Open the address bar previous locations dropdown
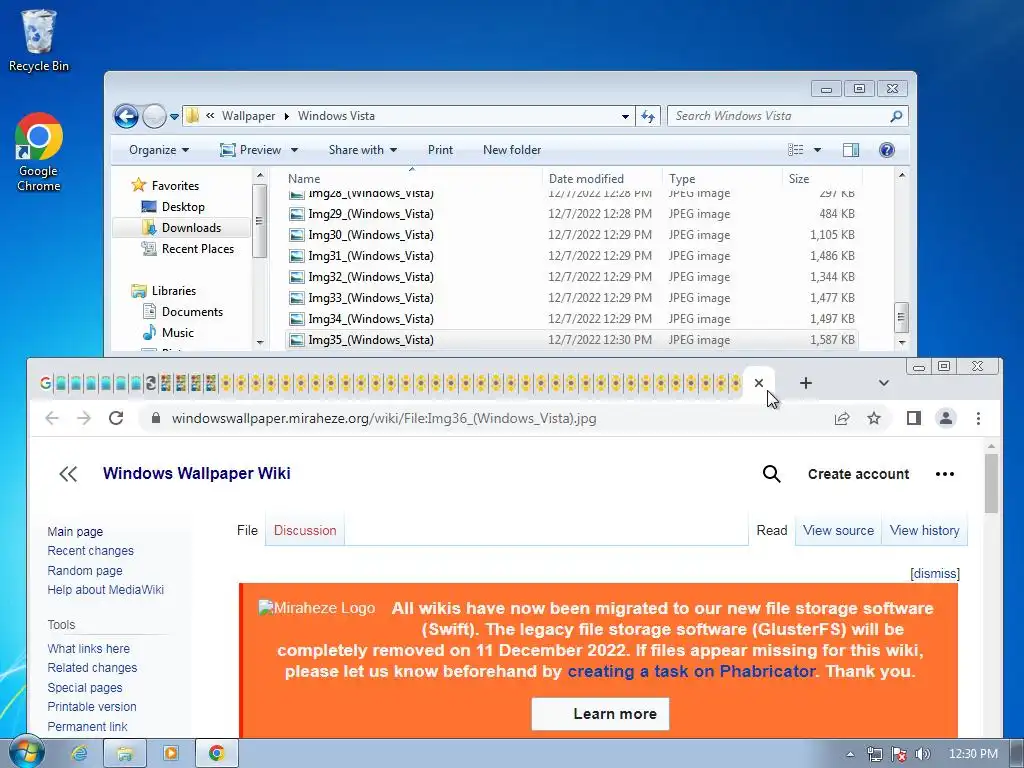Screen dimensions: 1024x768 coord(625,116)
